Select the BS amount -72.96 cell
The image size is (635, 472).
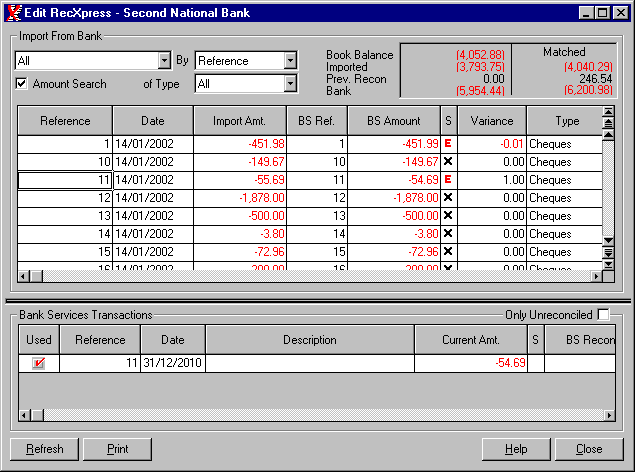[394, 252]
